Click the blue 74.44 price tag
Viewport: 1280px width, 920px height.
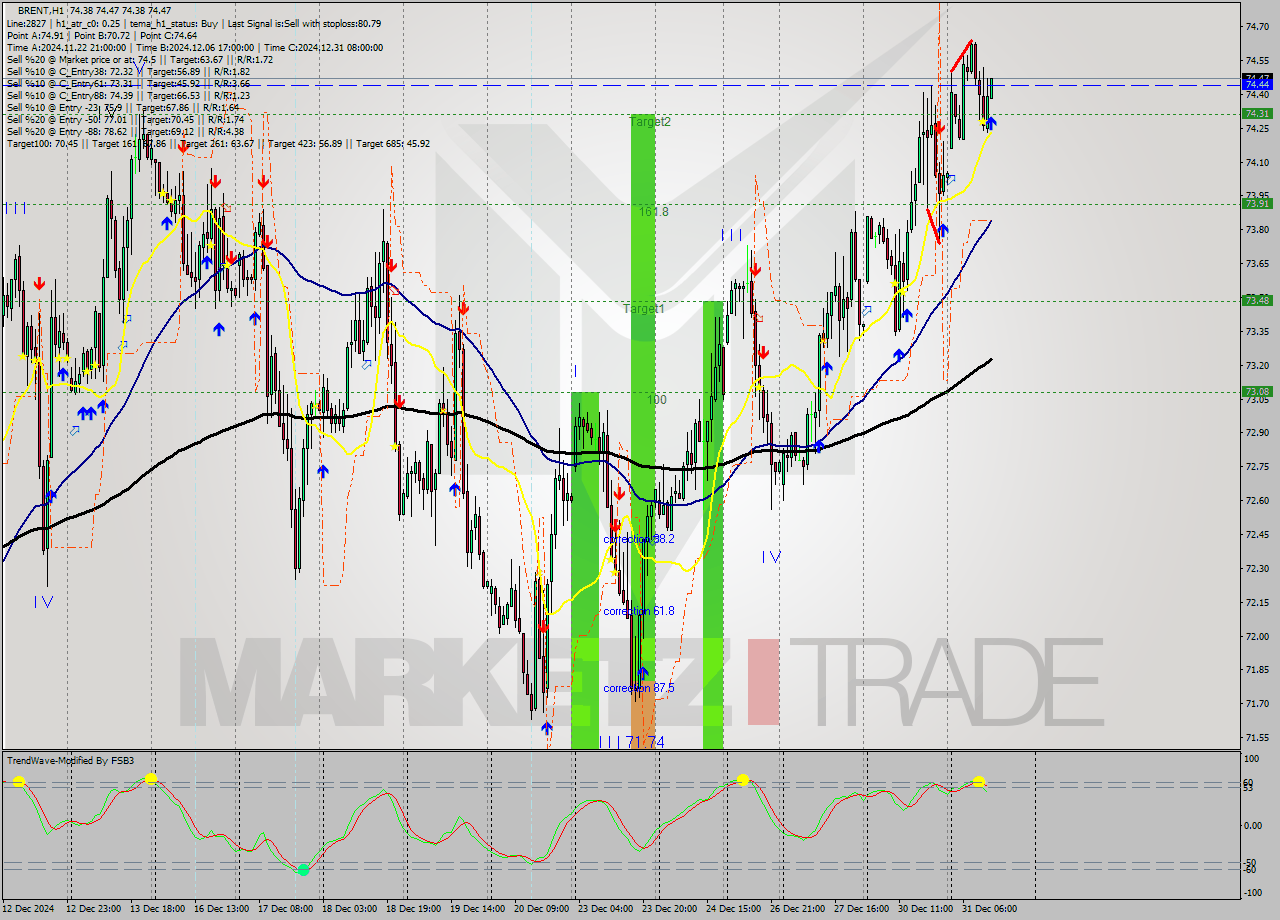click(x=1256, y=85)
